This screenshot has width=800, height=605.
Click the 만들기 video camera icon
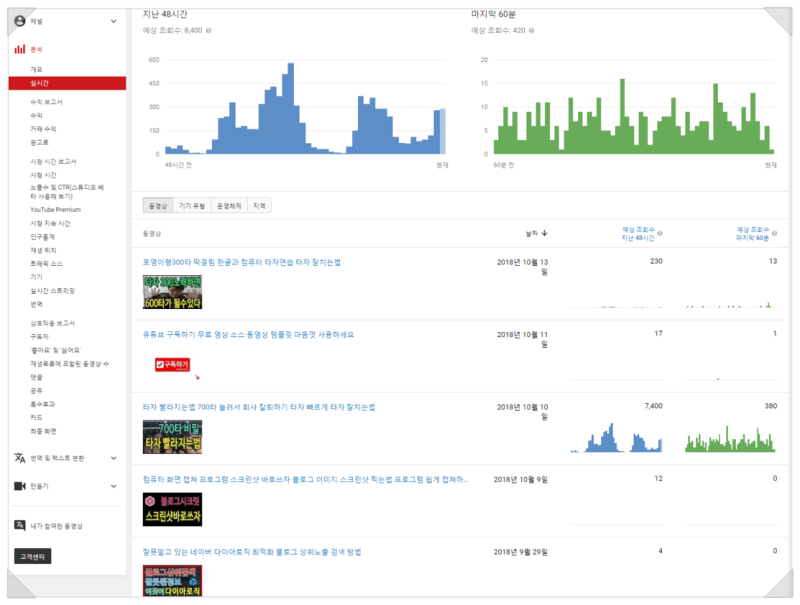pos(19,486)
